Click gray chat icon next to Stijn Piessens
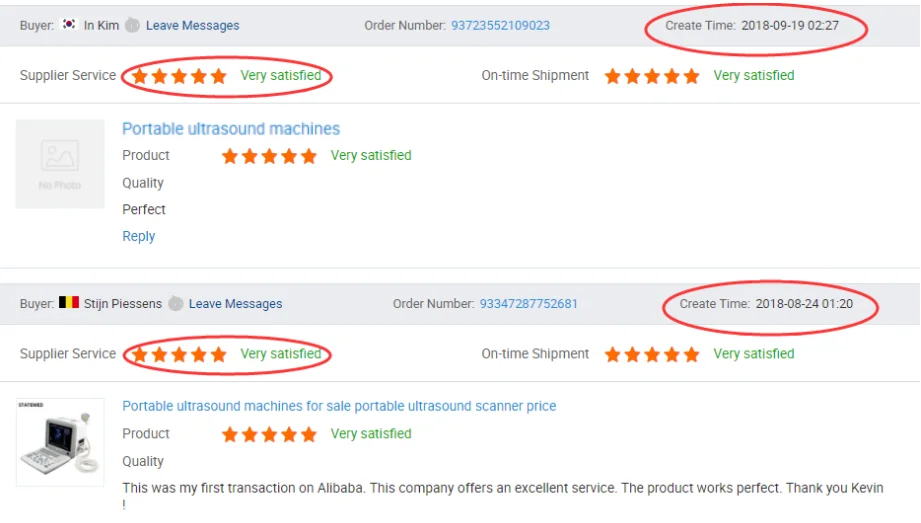This screenshot has width=921, height=523. pos(176,303)
